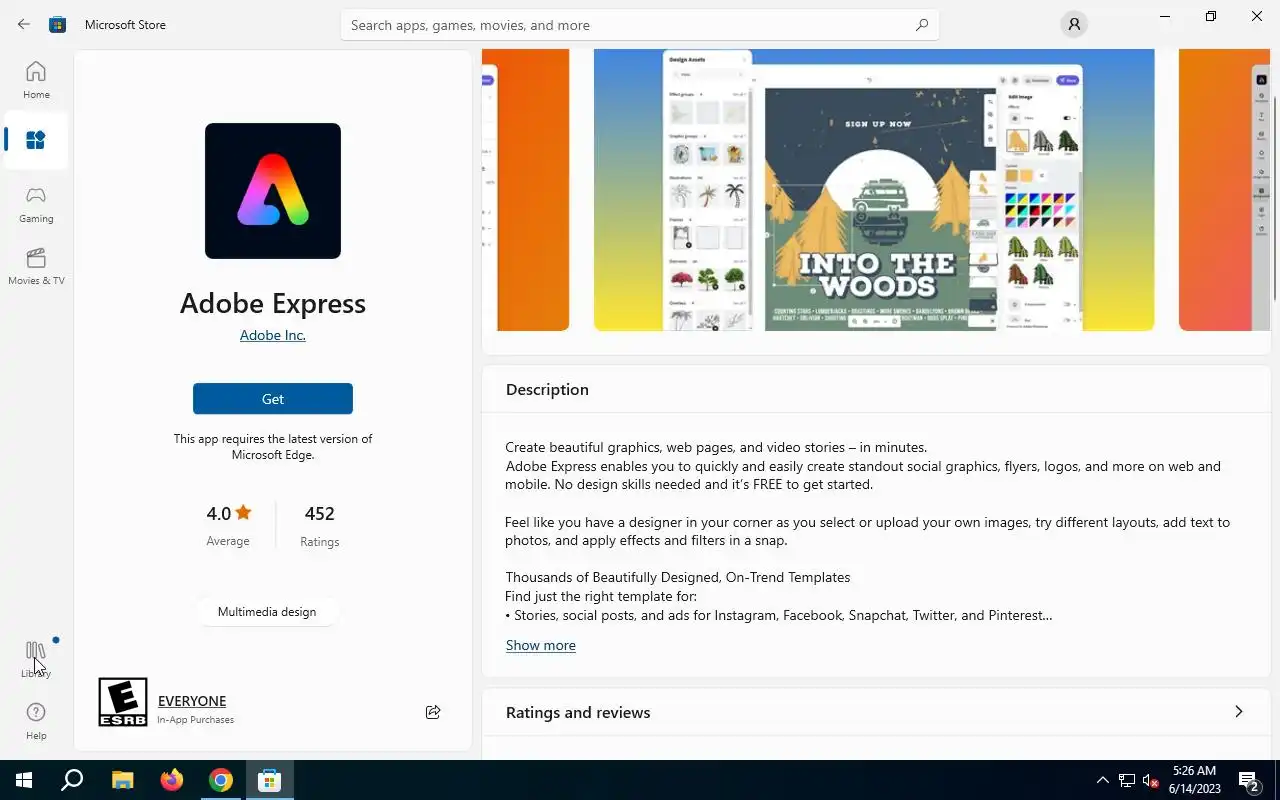Screen dimensions: 1280x800
Task: Open the EVERYONE rating link
Action: point(192,701)
